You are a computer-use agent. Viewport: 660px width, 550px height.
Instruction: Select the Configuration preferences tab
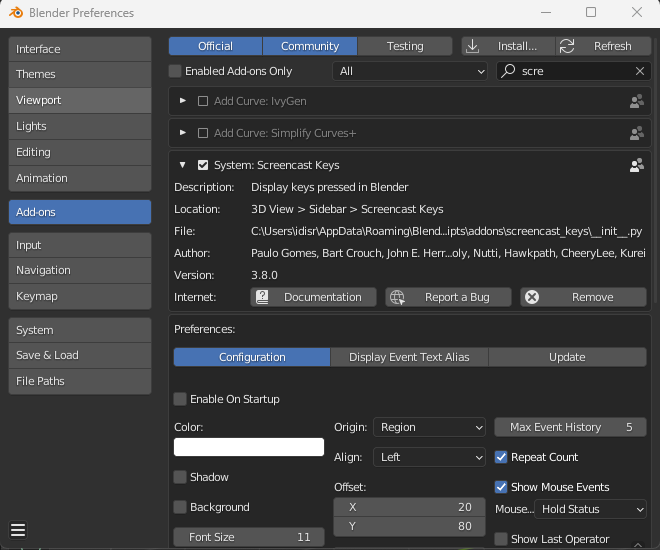(x=252, y=357)
